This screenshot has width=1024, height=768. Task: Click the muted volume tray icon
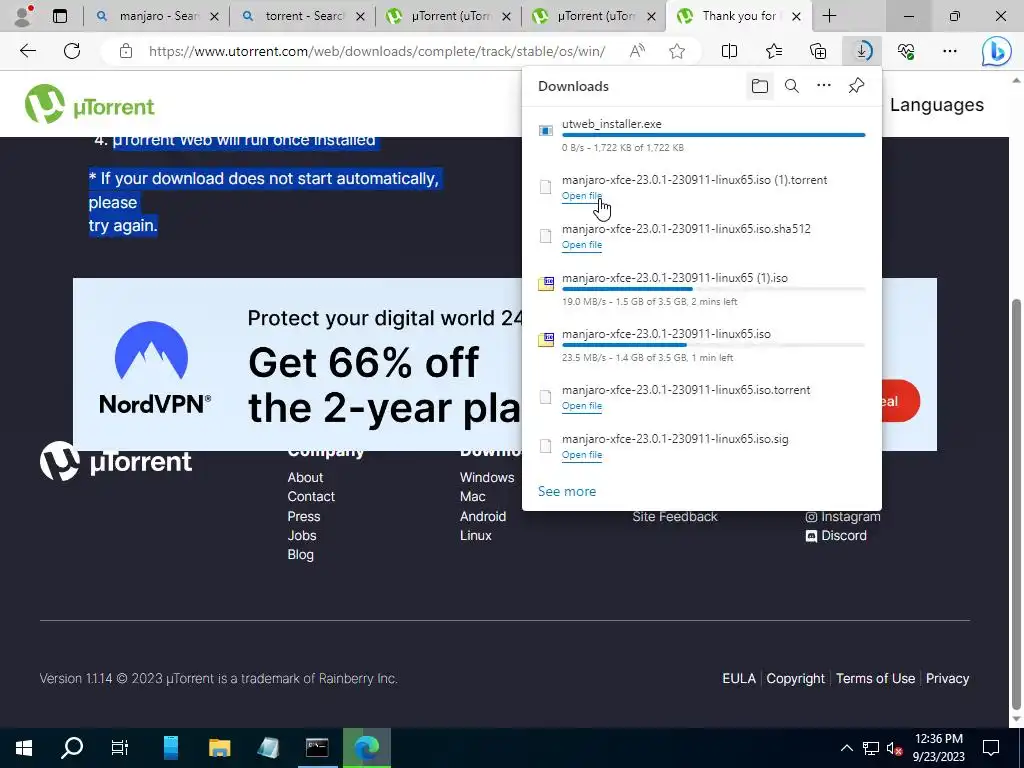[x=894, y=748]
